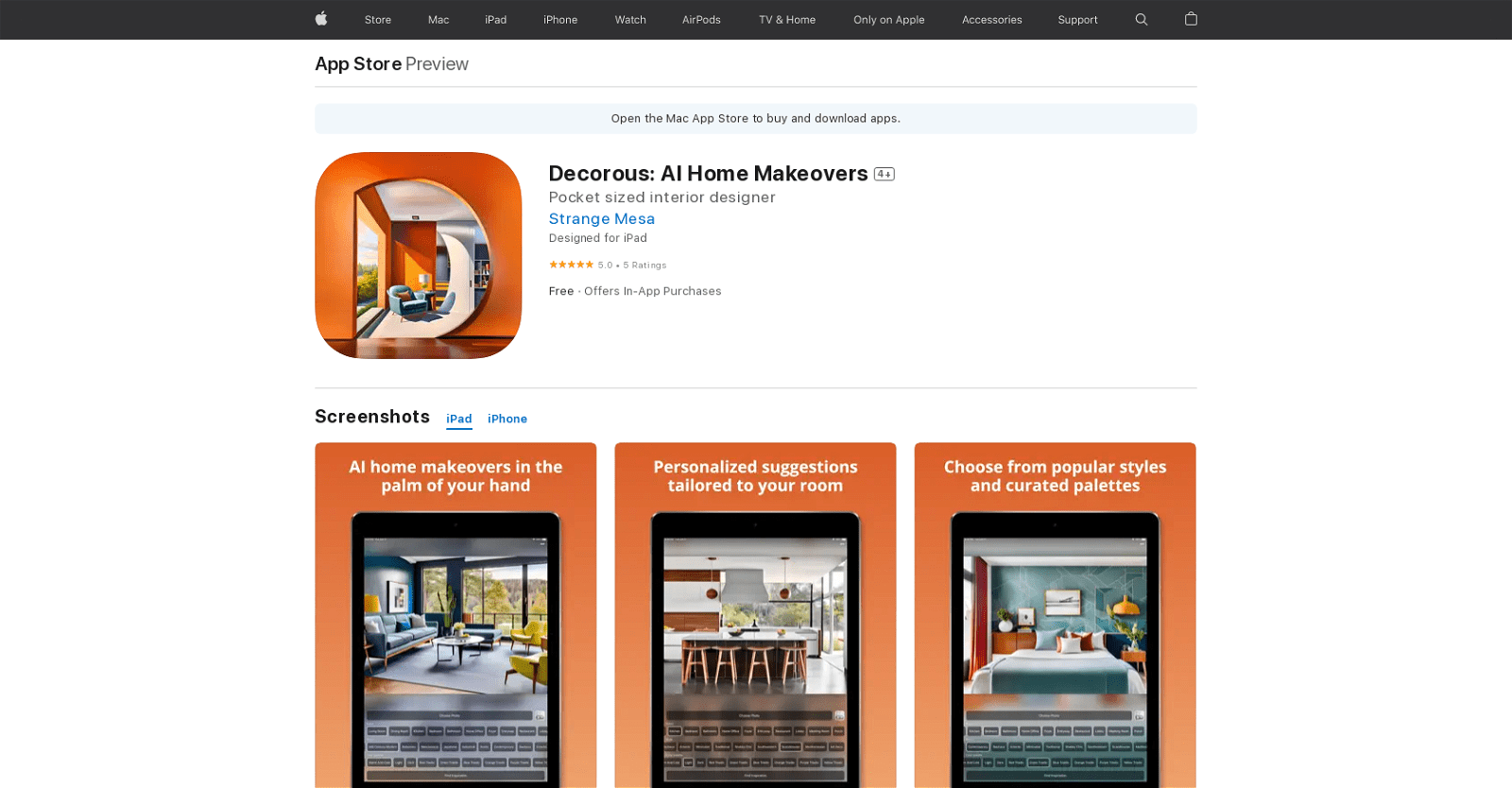Switch to the iPhone screenshots tab

click(507, 419)
